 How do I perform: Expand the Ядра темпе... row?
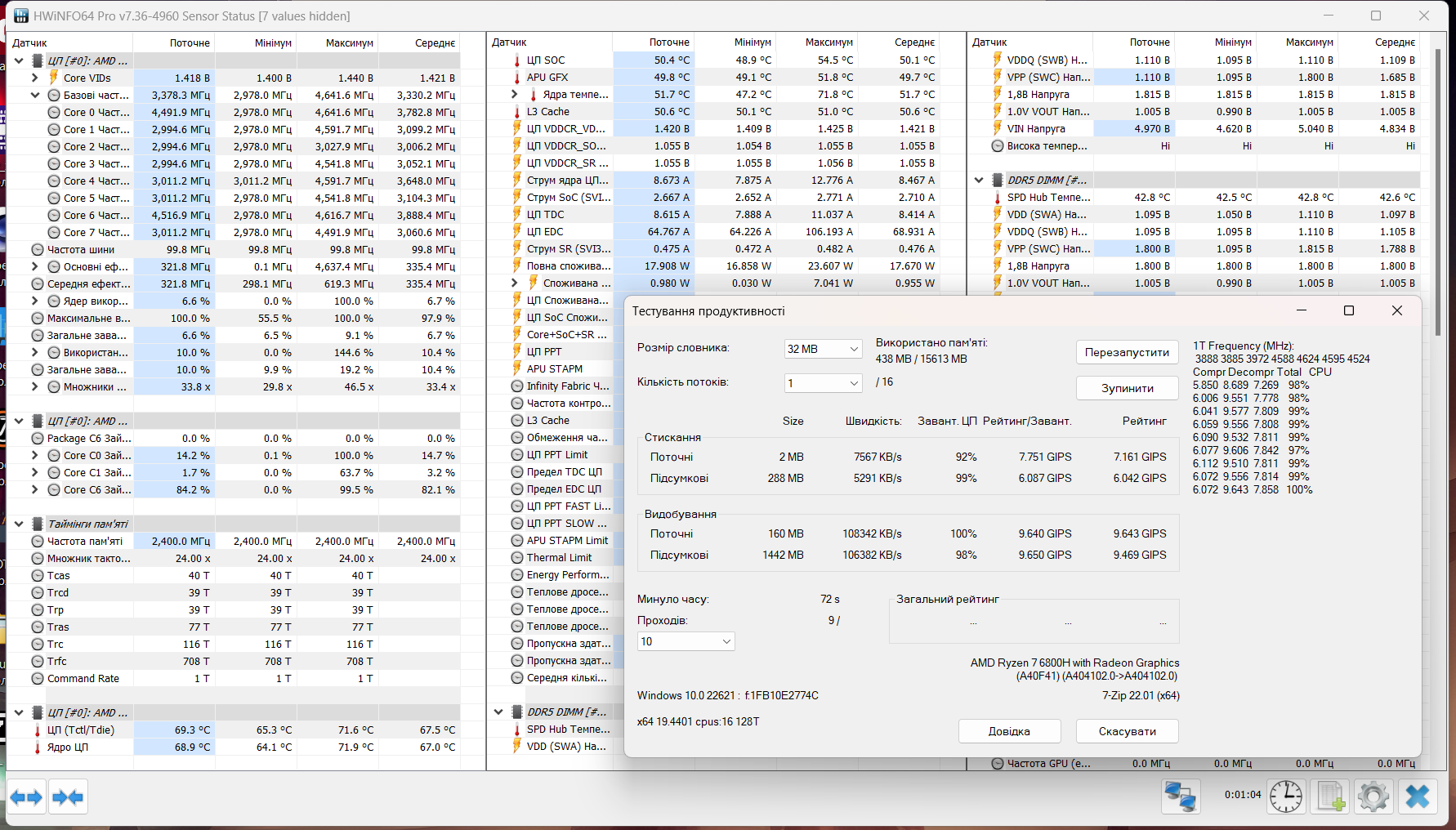(x=514, y=94)
